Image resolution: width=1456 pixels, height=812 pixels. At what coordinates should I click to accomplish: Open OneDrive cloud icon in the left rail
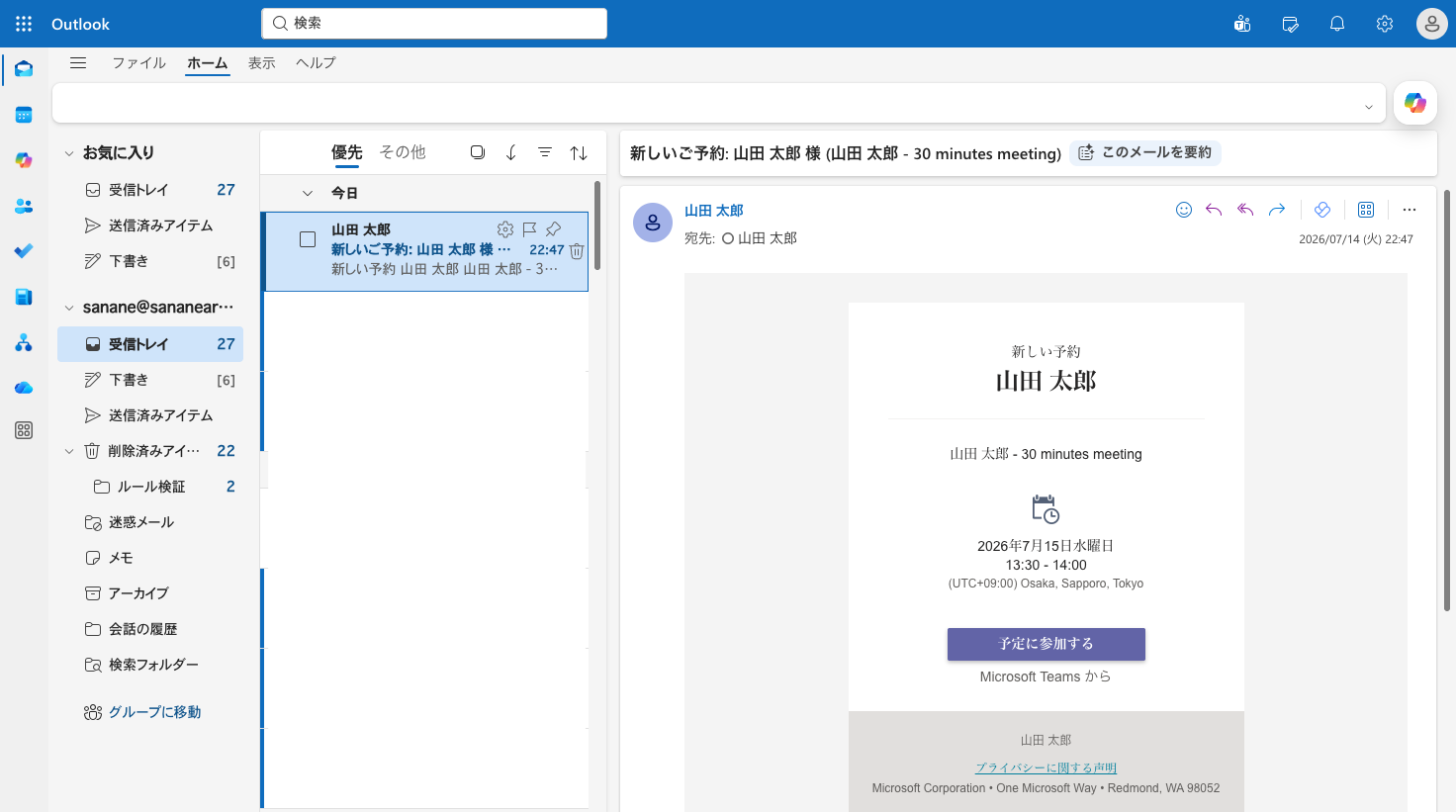click(24, 388)
